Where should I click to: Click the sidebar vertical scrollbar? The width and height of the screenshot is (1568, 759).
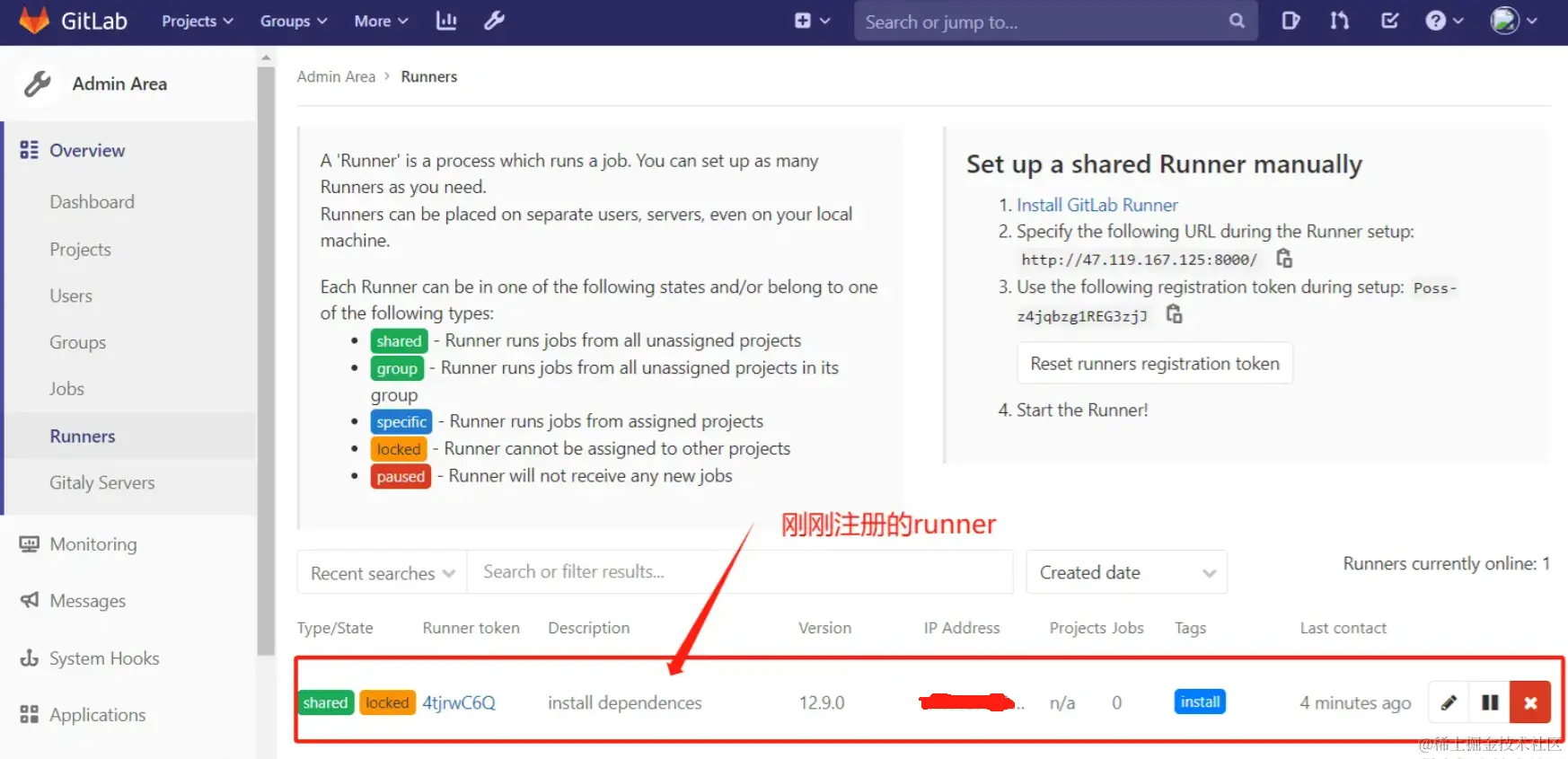coord(265,359)
